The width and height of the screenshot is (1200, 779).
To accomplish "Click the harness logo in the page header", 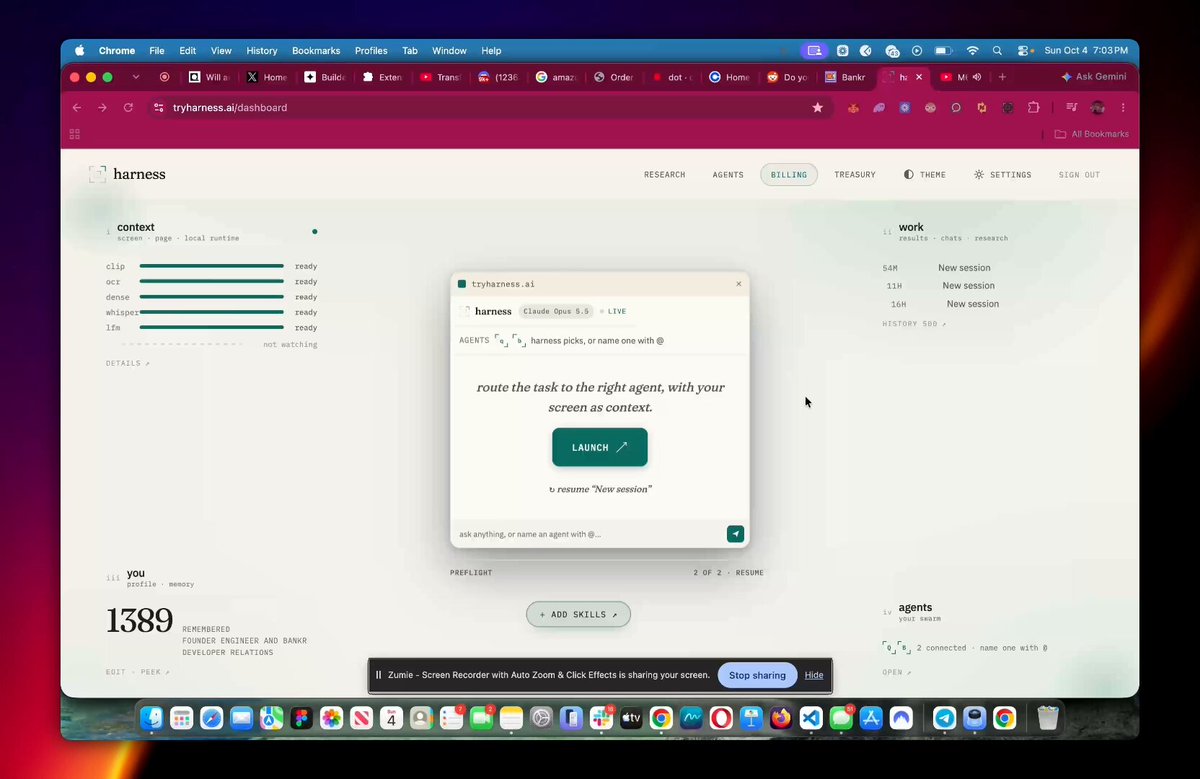I will click(127, 174).
